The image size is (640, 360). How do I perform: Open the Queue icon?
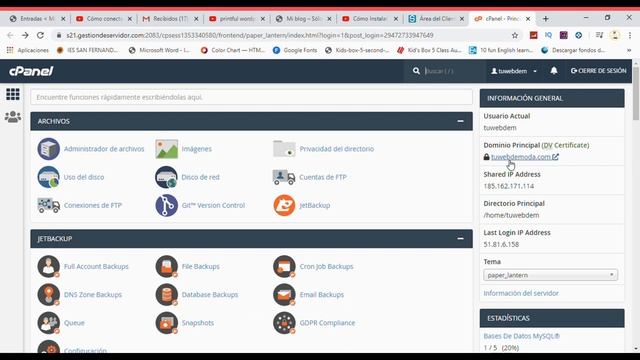[49, 323]
